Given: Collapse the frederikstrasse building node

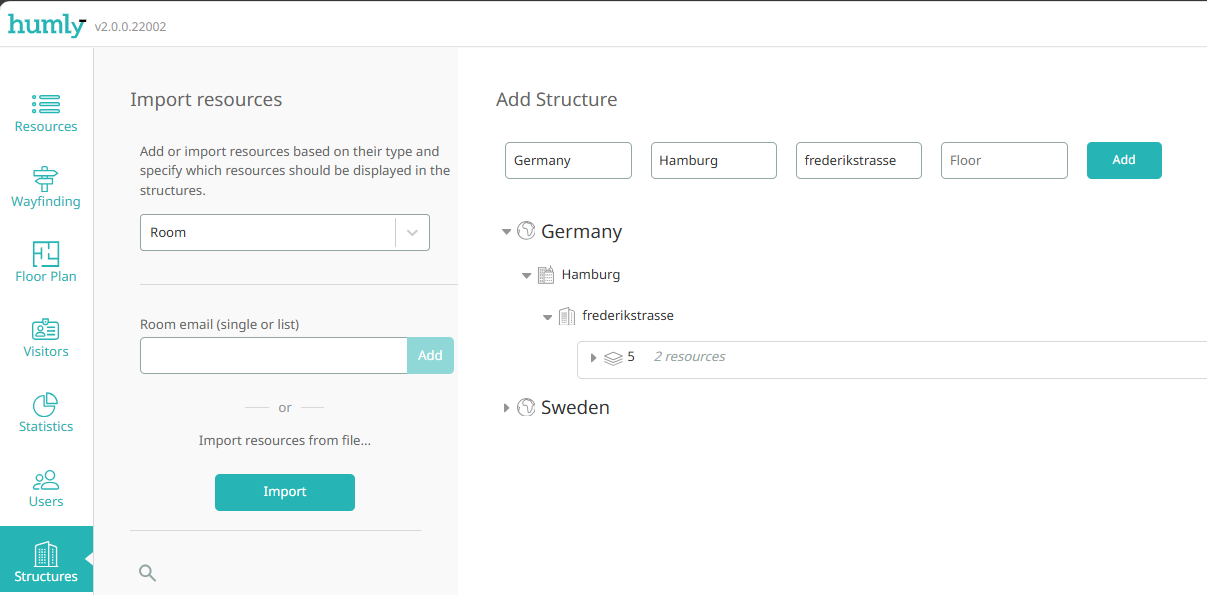Looking at the screenshot, I should [x=547, y=317].
